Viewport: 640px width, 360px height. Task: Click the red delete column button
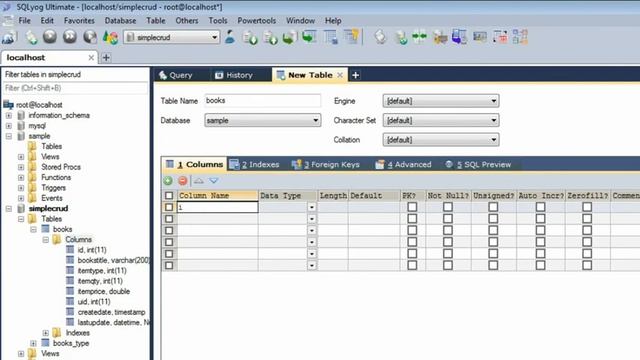pos(183,181)
